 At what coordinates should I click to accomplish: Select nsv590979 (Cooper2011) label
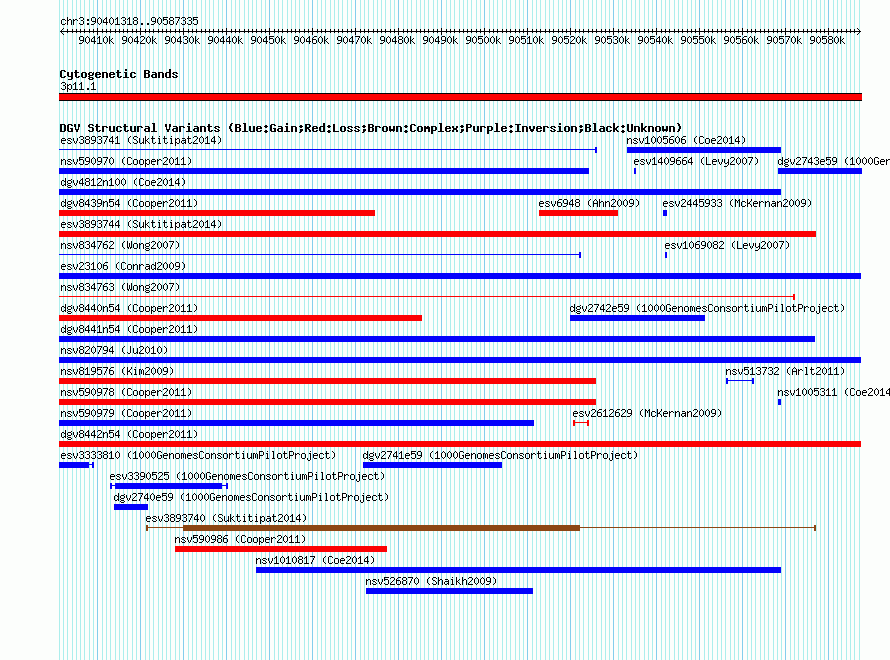(126, 413)
